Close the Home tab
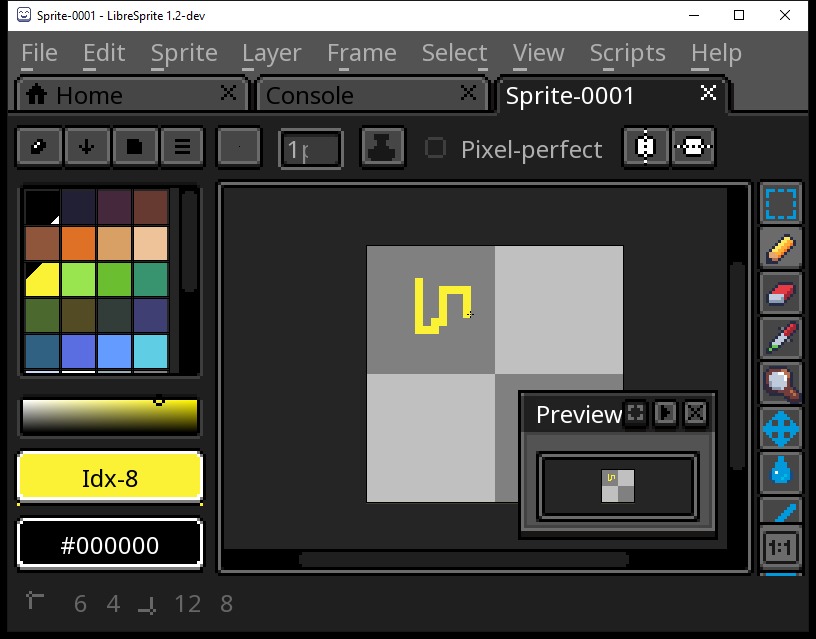The width and height of the screenshot is (816, 639). pyautogui.click(x=228, y=93)
